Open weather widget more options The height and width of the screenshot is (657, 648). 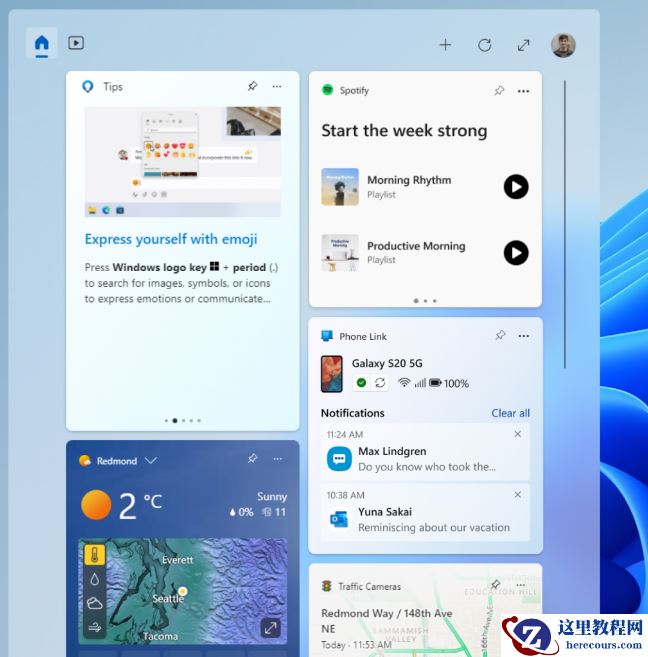277,459
